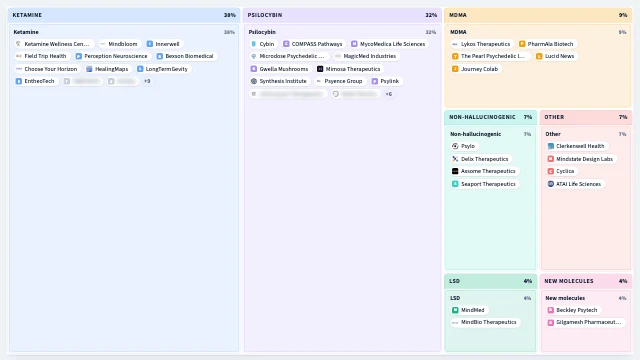Click the COMPASS Pathways logo icon
The image size is (640, 360).
pos(286,44)
